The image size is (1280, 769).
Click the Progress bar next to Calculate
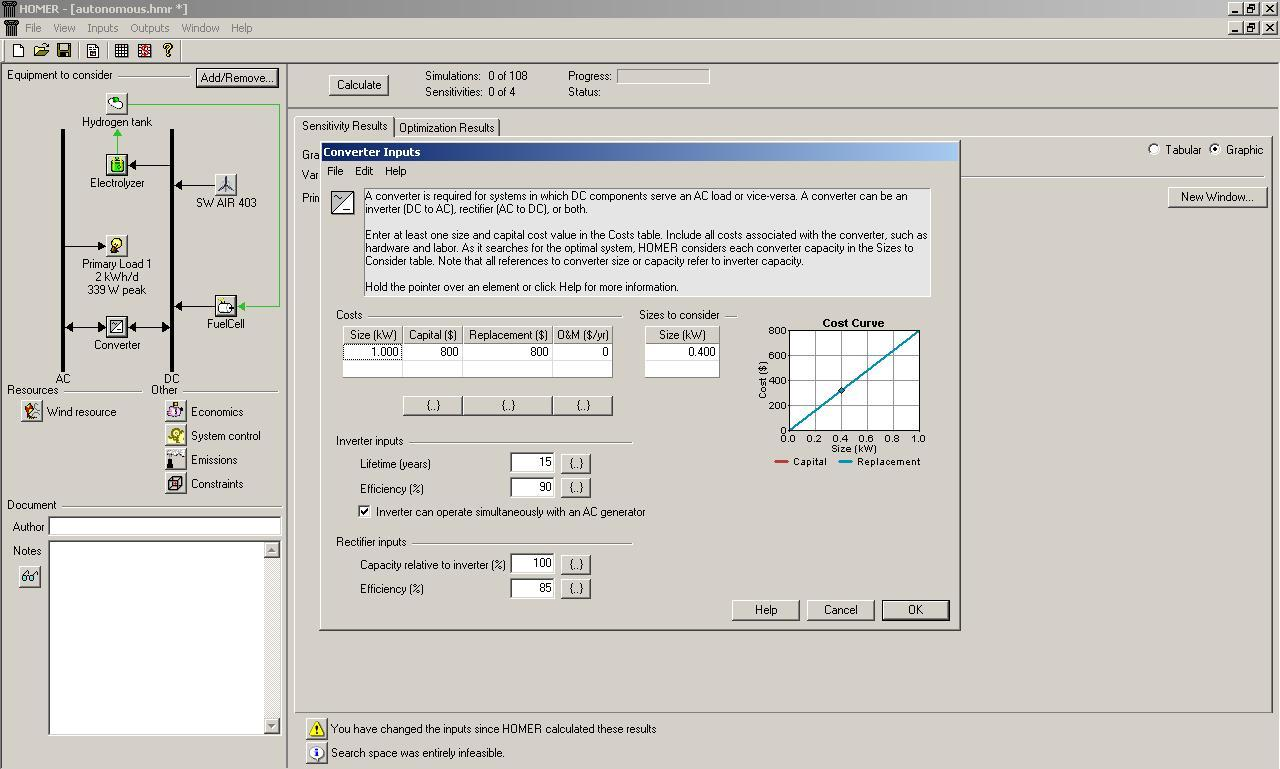[x=663, y=76]
